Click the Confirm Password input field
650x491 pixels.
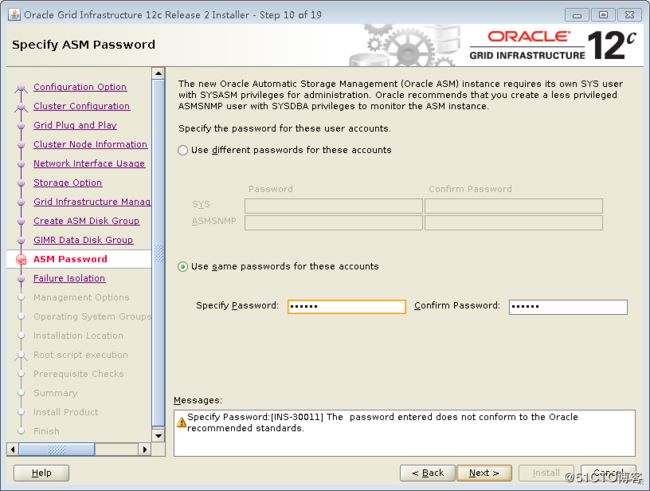point(568,307)
